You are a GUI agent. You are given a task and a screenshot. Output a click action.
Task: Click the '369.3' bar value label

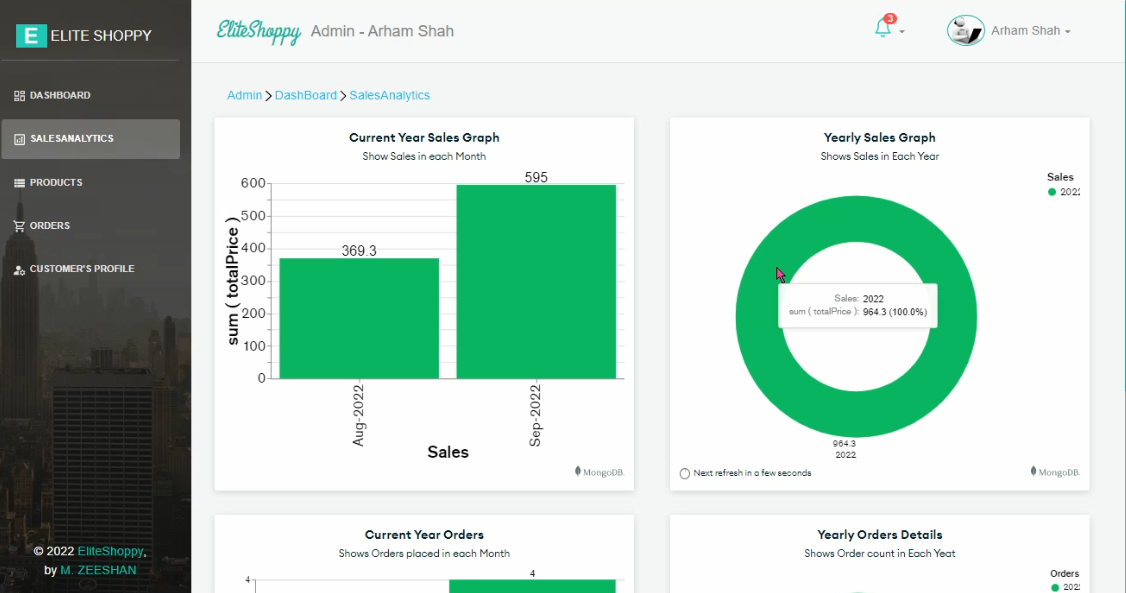click(x=359, y=251)
